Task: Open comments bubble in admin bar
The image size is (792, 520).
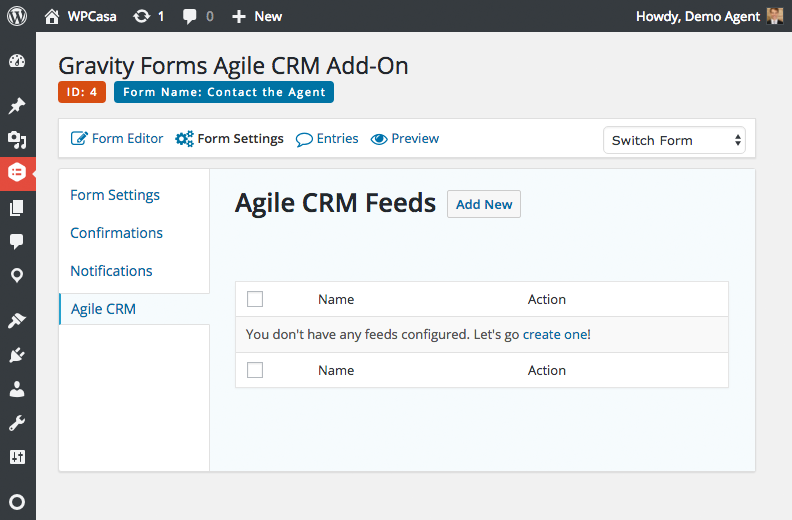Action: pyautogui.click(x=198, y=16)
